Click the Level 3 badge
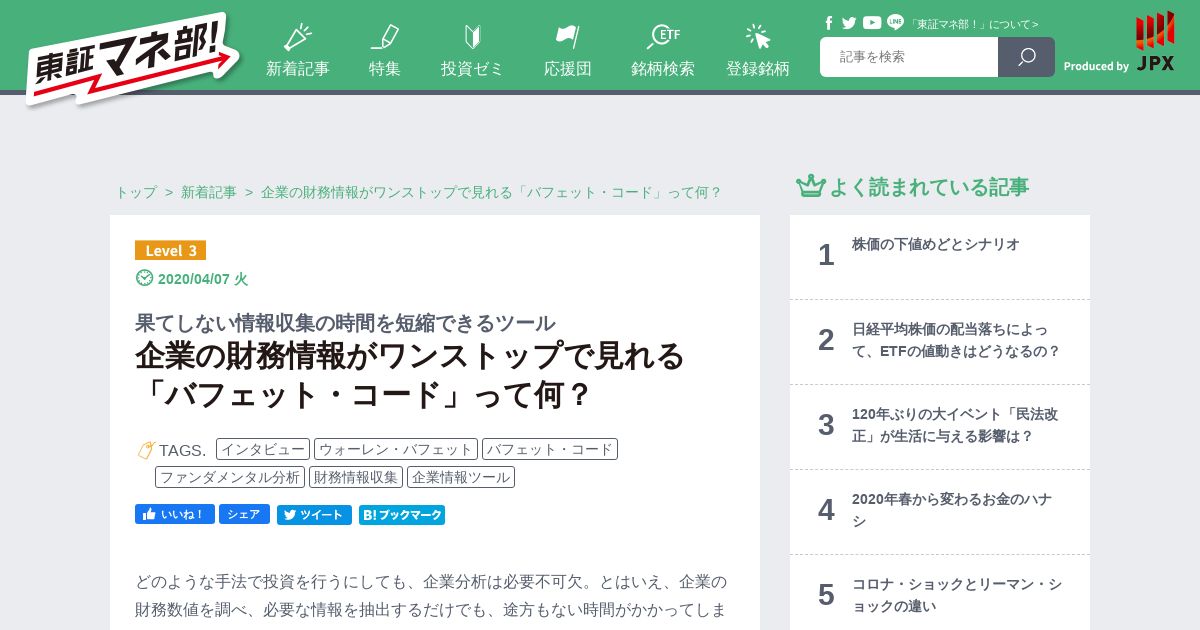1200x630 pixels. (170, 250)
